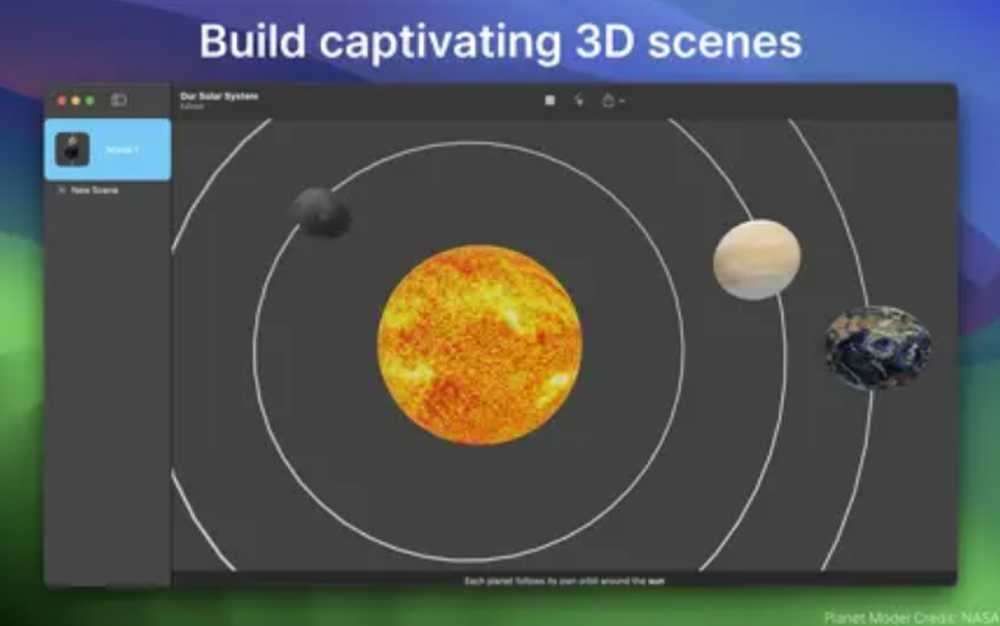Open the share dropdown menu
The width and height of the screenshot is (1000, 626).
coord(612,100)
